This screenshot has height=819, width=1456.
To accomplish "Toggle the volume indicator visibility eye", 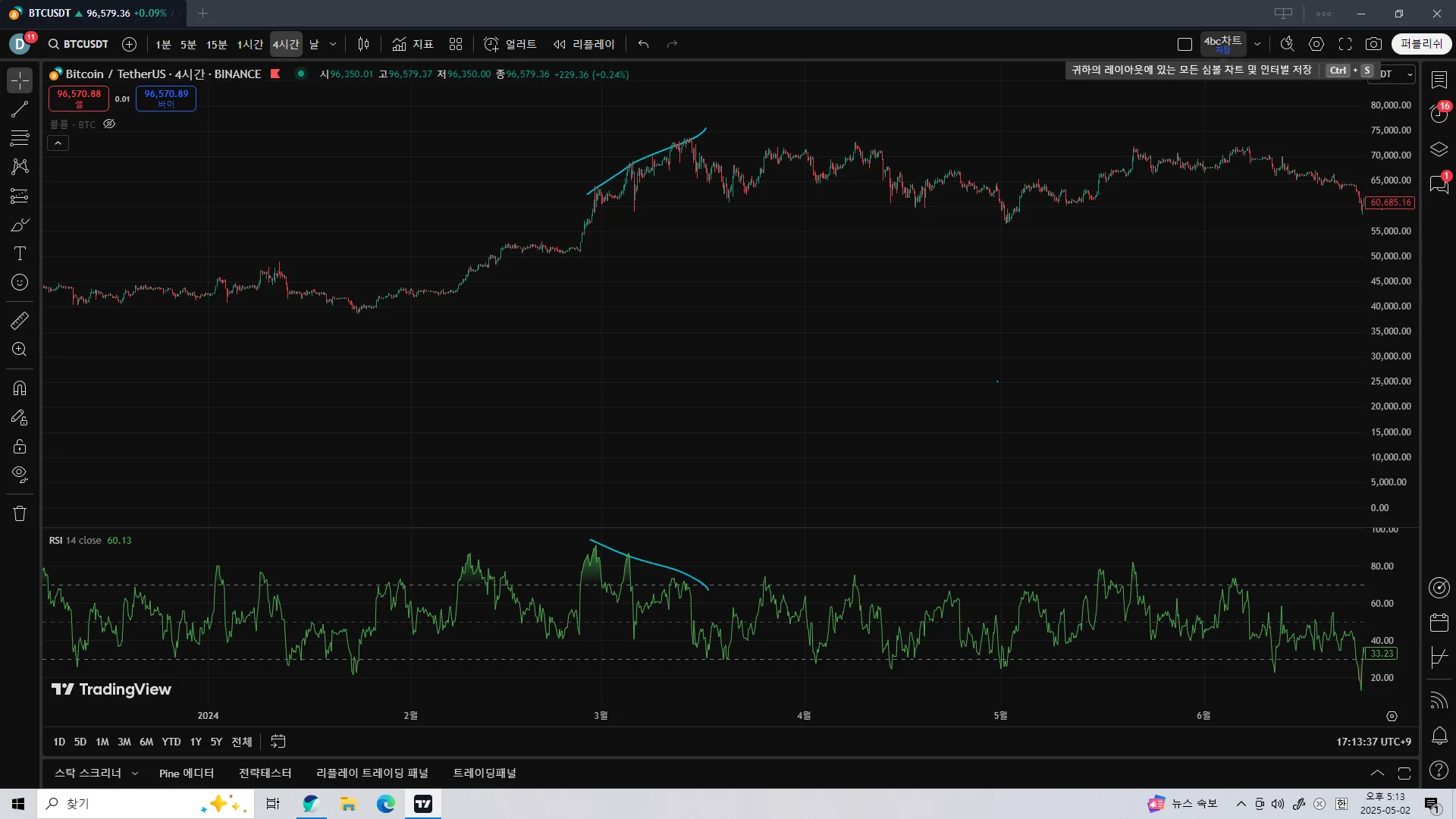I will [x=109, y=124].
